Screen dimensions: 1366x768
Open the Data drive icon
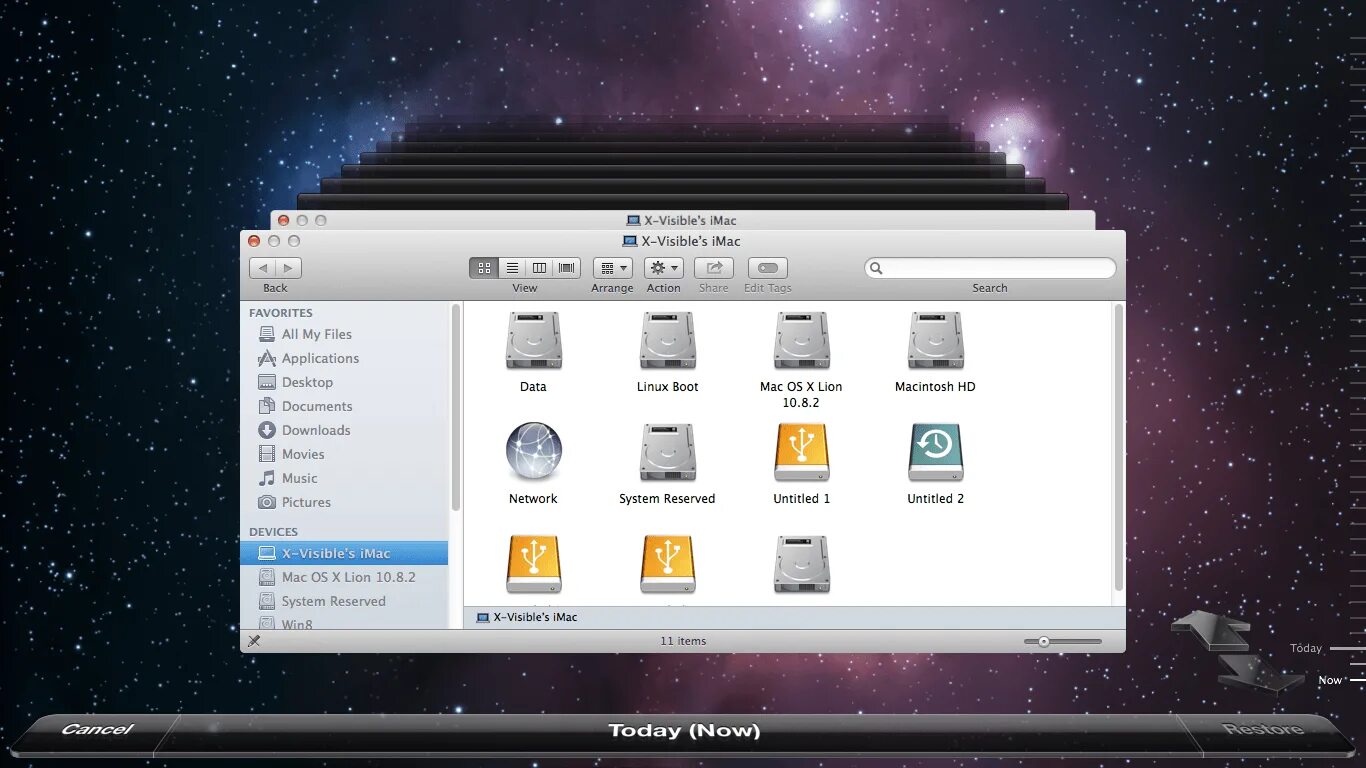534,341
